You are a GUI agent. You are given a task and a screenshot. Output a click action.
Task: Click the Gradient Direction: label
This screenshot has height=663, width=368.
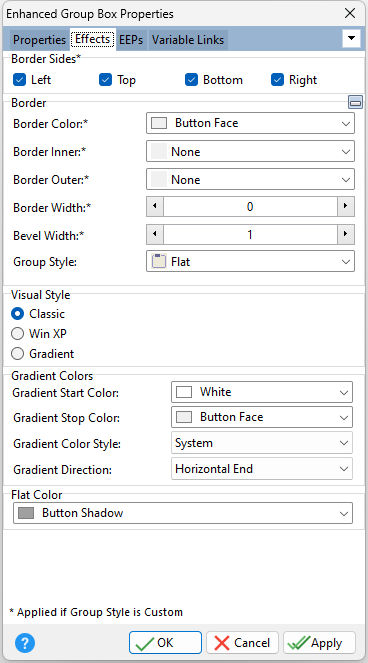coord(62,469)
